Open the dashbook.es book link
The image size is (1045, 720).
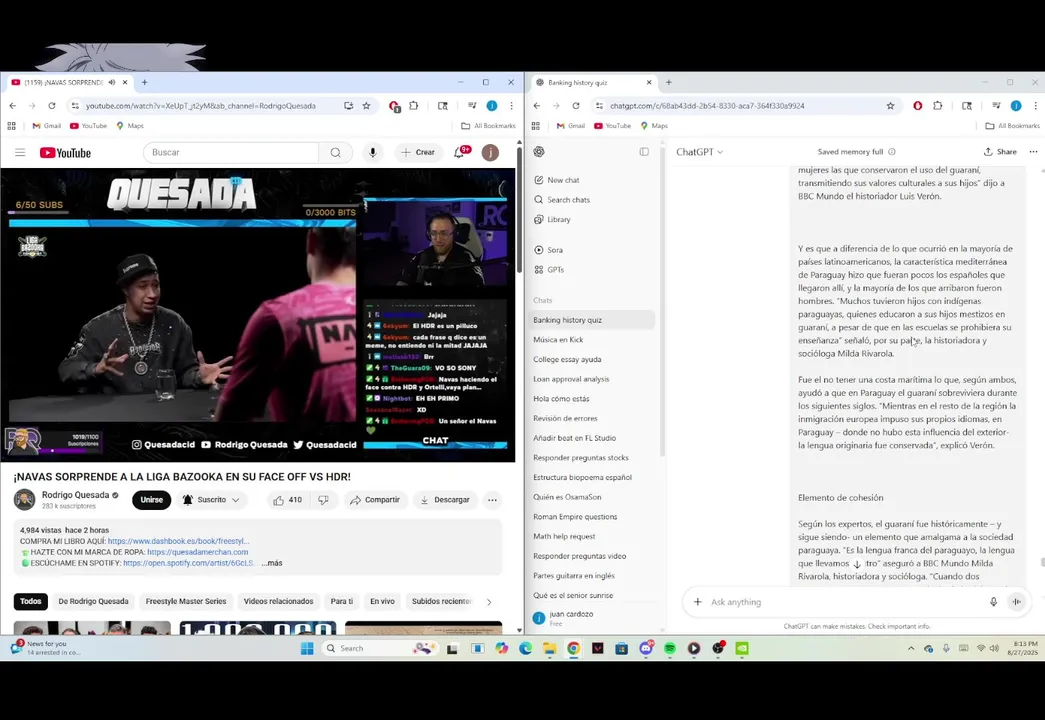[x=179, y=541]
